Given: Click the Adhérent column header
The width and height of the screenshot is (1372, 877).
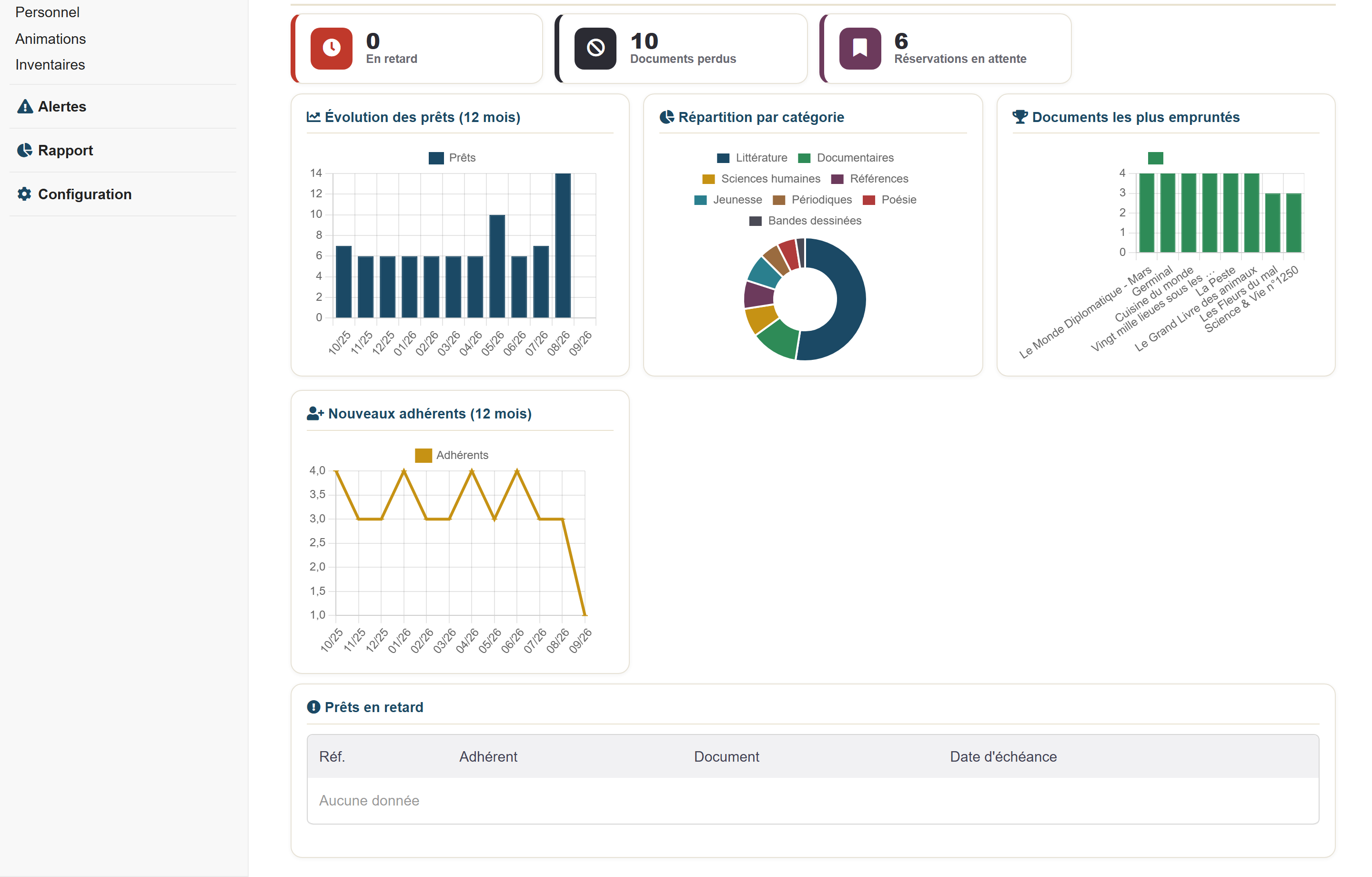Looking at the screenshot, I should click(488, 757).
